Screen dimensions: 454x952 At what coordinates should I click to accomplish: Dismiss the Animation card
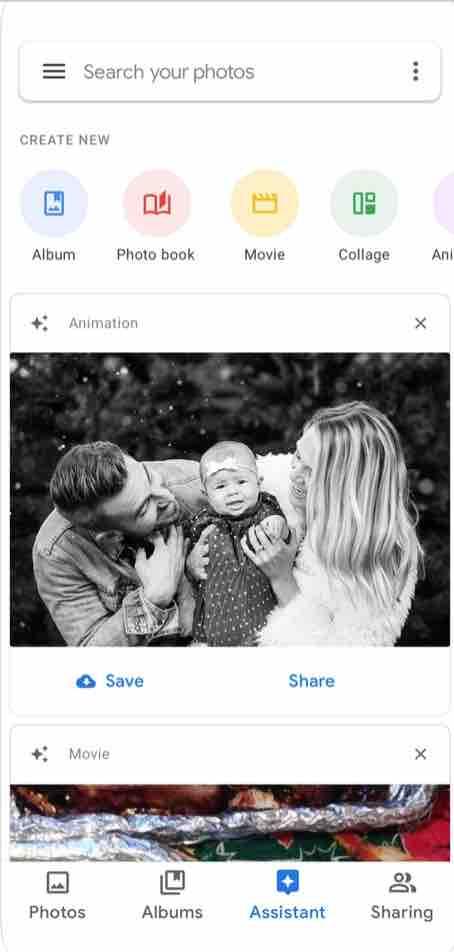(421, 324)
